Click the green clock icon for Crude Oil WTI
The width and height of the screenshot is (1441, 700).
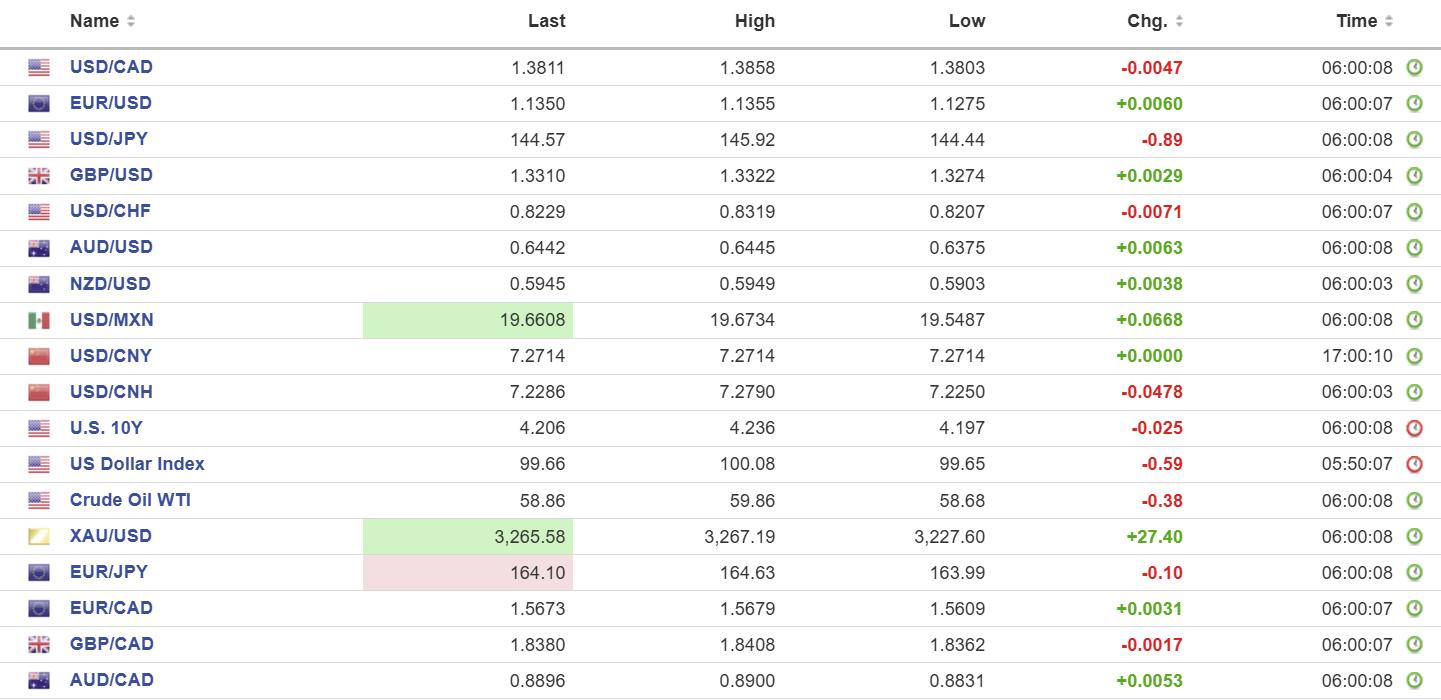click(1414, 500)
